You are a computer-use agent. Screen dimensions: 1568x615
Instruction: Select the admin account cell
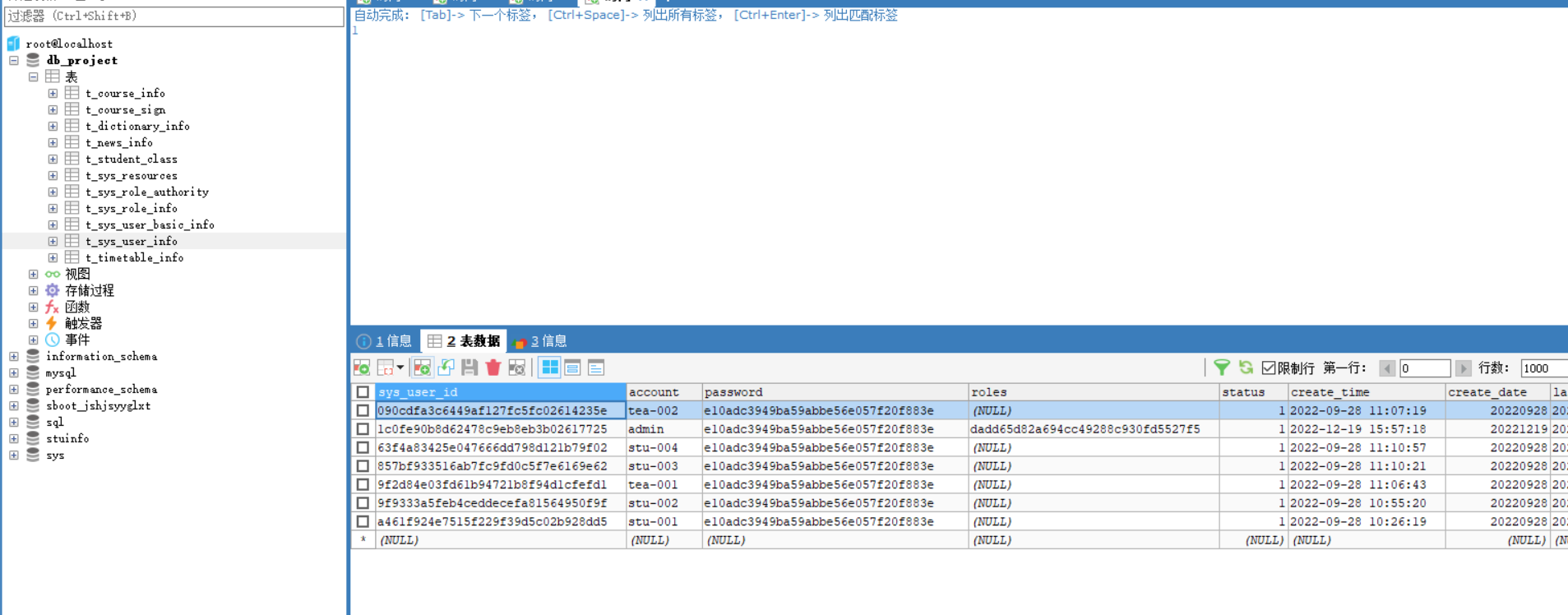[x=664, y=429]
